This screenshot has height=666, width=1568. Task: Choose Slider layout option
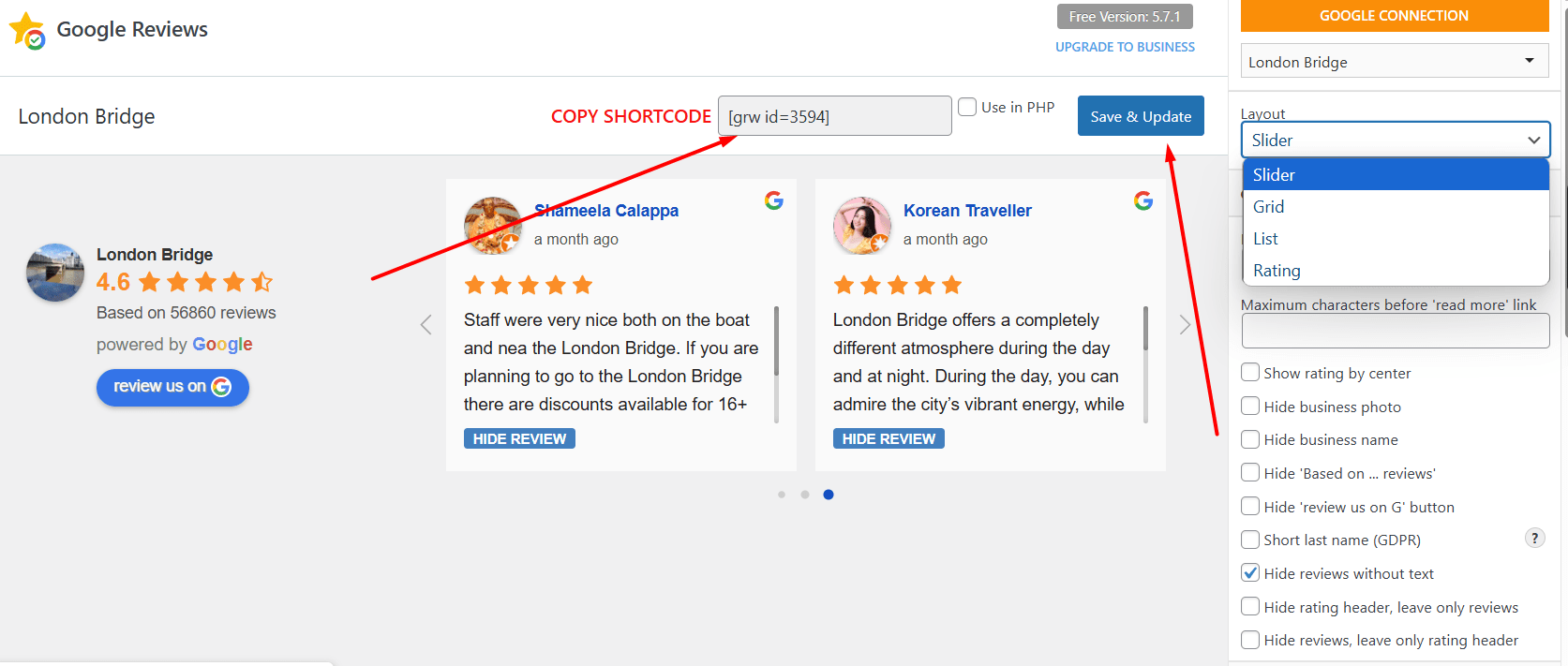[1396, 174]
